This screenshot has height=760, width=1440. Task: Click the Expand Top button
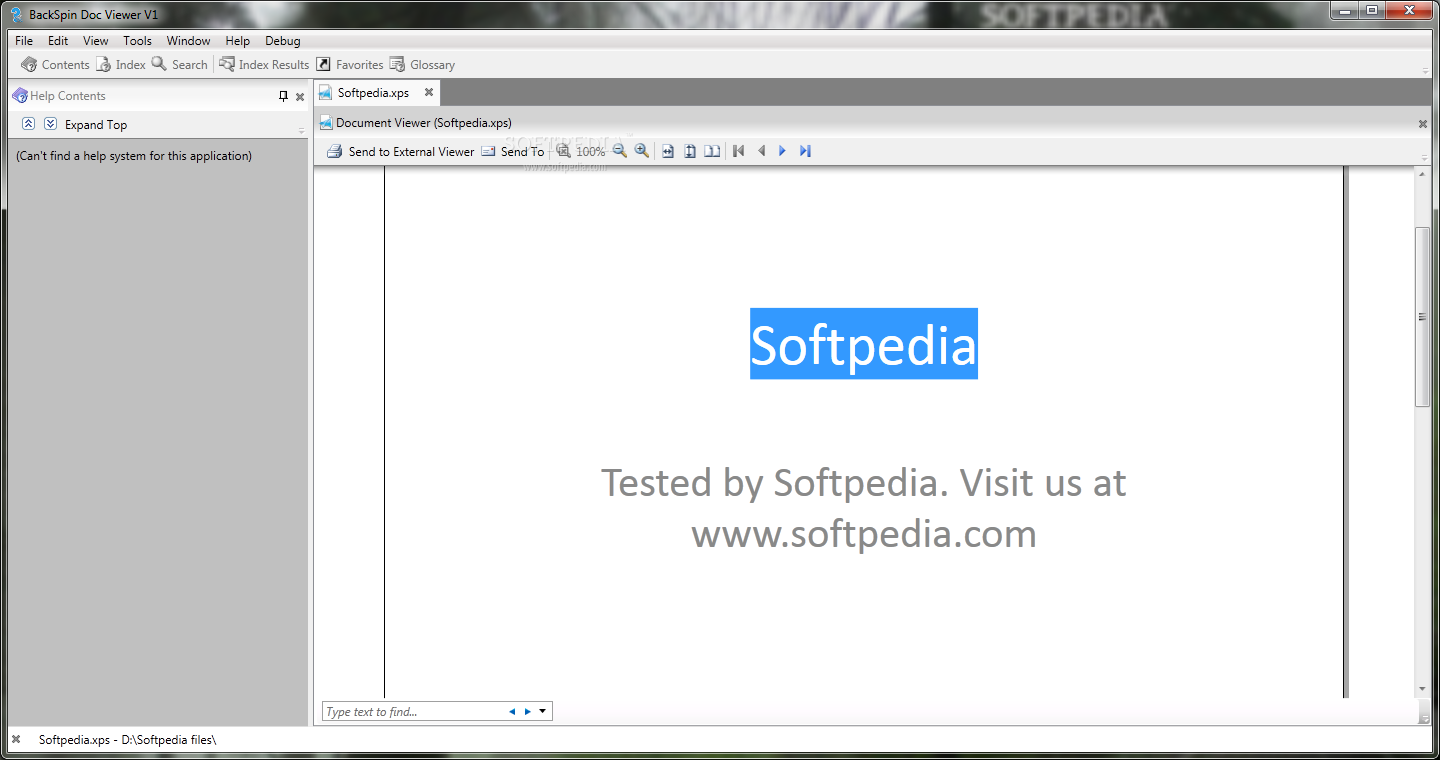[x=96, y=125]
